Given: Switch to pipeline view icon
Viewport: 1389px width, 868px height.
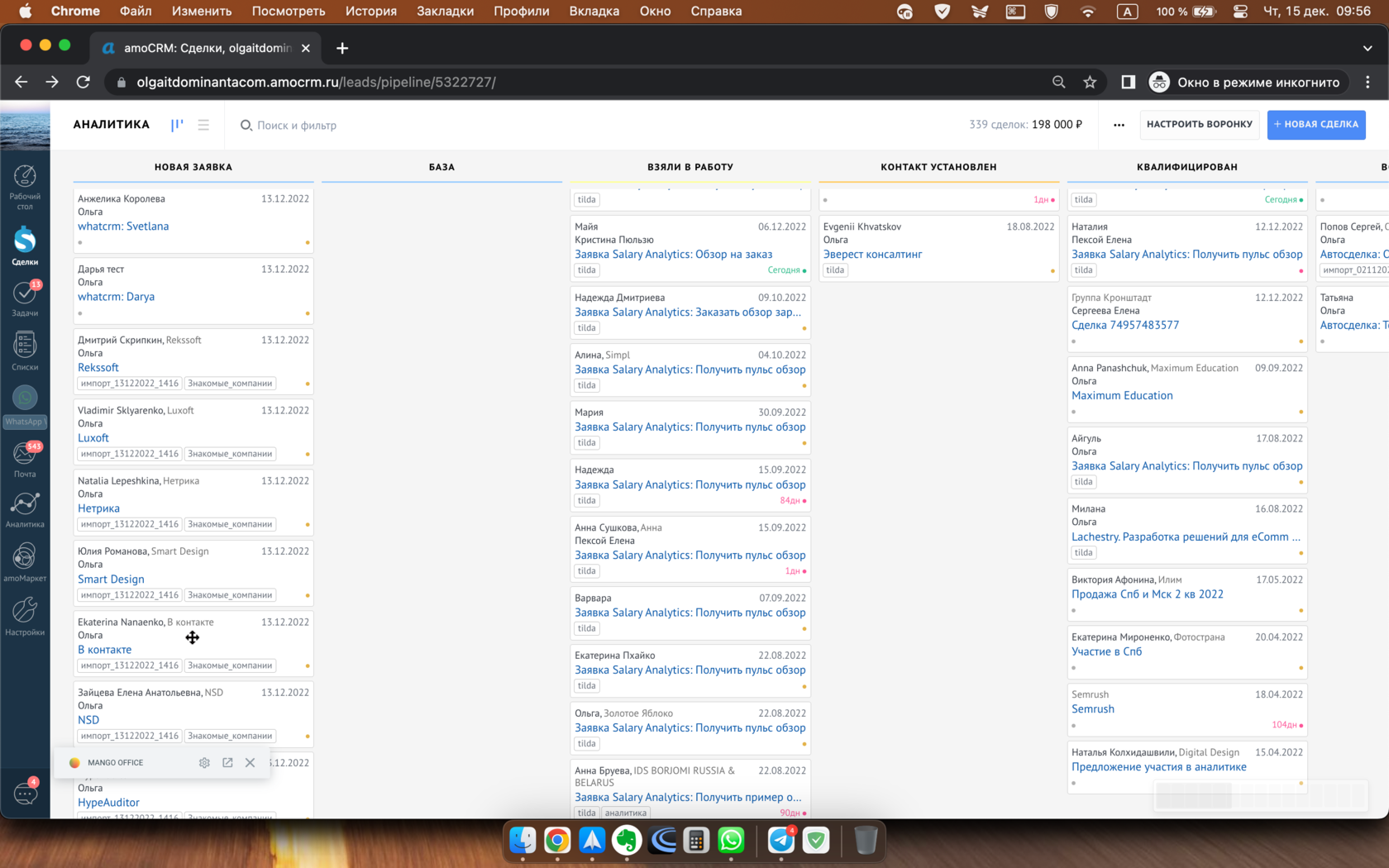Looking at the screenshot, I should 177,125.
